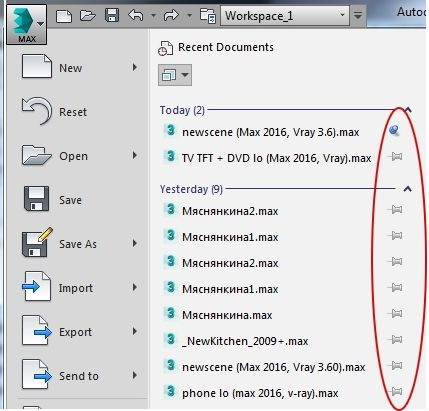429x411 pixels.
Task: Open recent file phone lo (max 2016, v-ray).max
Action: (x=260, y=393)
